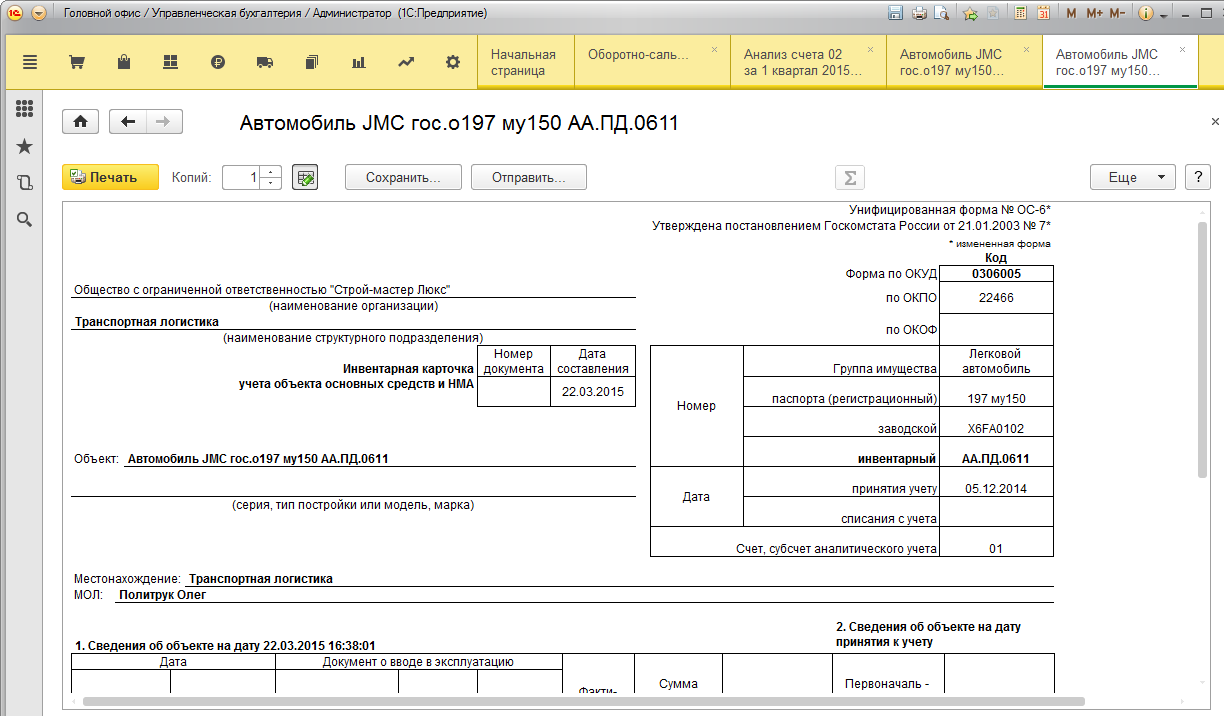Select the date cell 22.03.2015
1224x716 pixels.
(593, 392)
